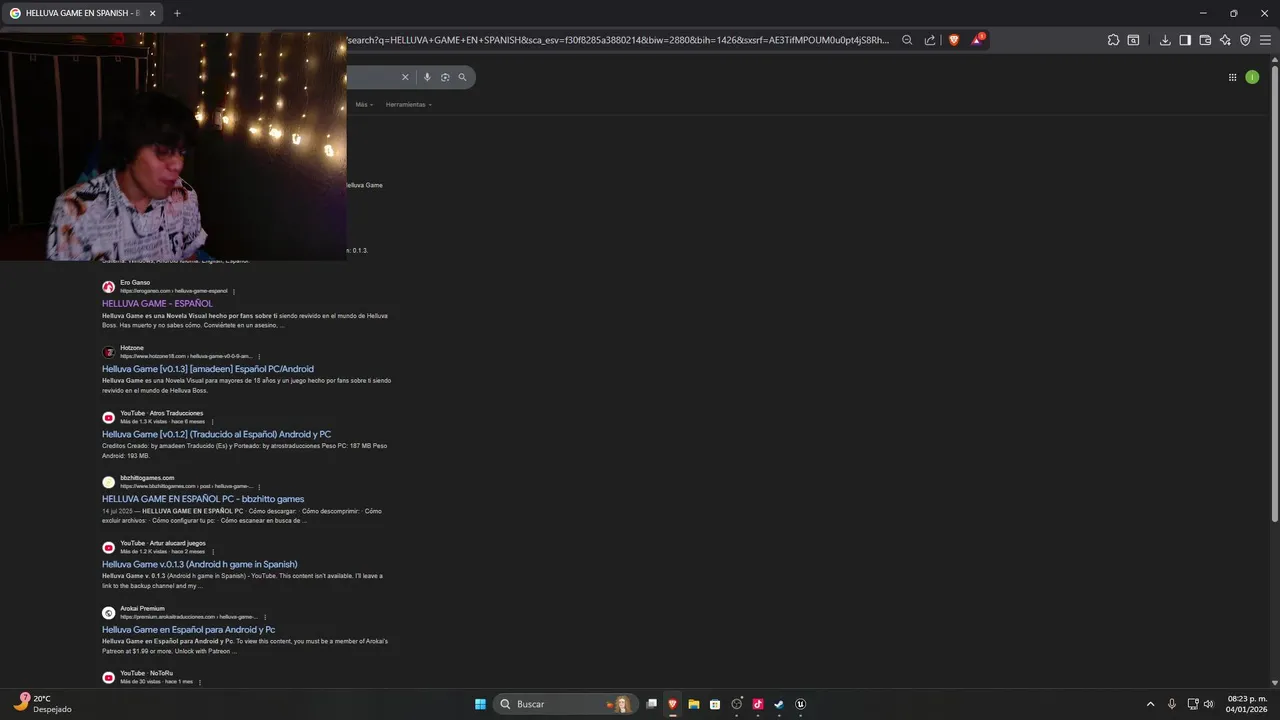This screenshot has width=1280, height=720.
Task: Open the green Google account avatar
Action: [1252, 77]
